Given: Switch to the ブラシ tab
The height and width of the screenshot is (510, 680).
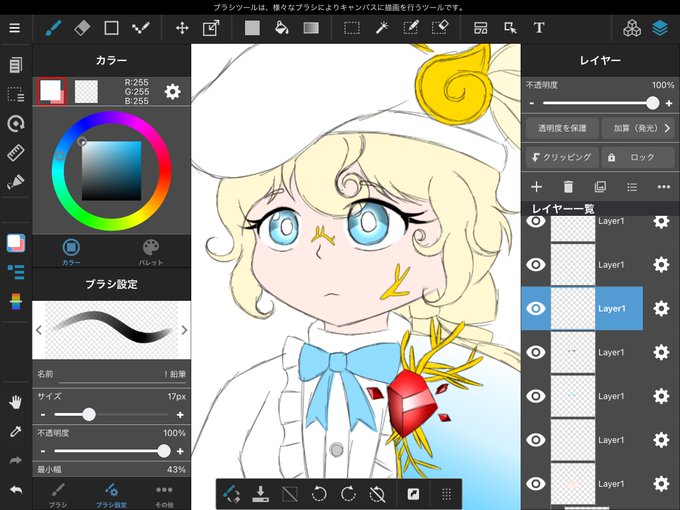Looking at the screenshot, I should [58, 496].
